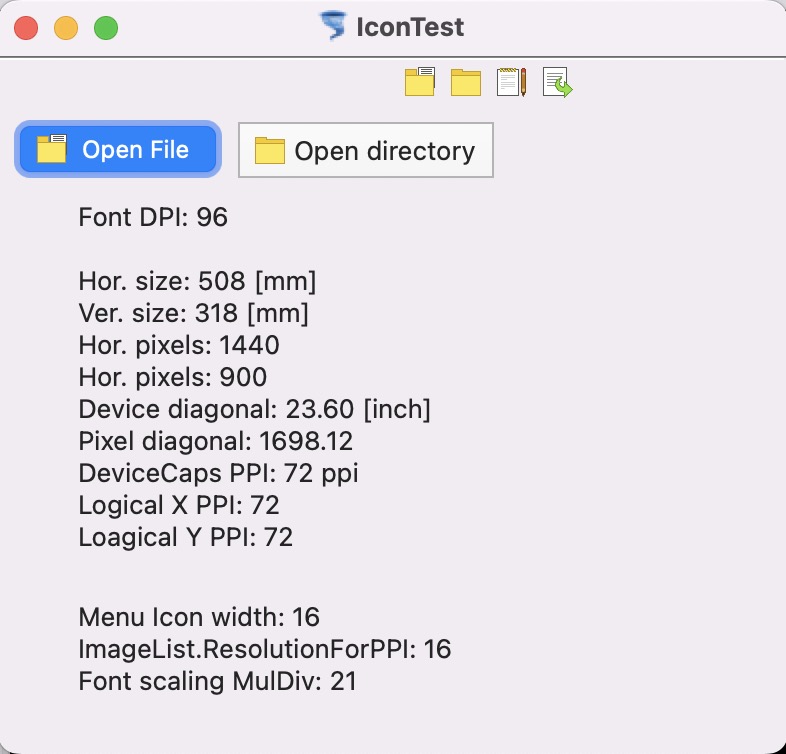Click the IconTest window title text
The height and width of the screenshot is (754, 786).
[x=410, y=27]
